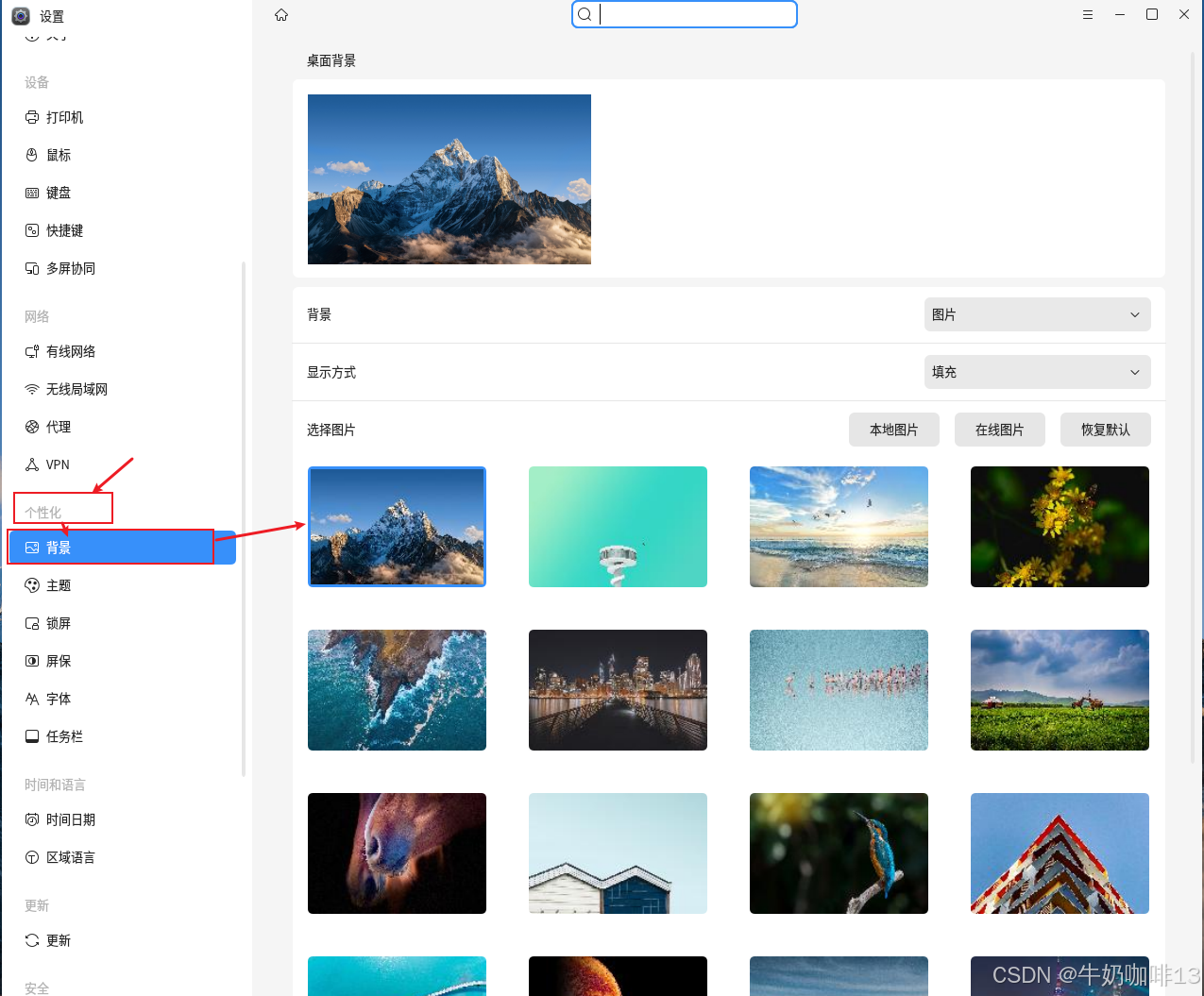Open 快捷键 settings page
Screen dimensions: 1204x996
coord(121,230)
